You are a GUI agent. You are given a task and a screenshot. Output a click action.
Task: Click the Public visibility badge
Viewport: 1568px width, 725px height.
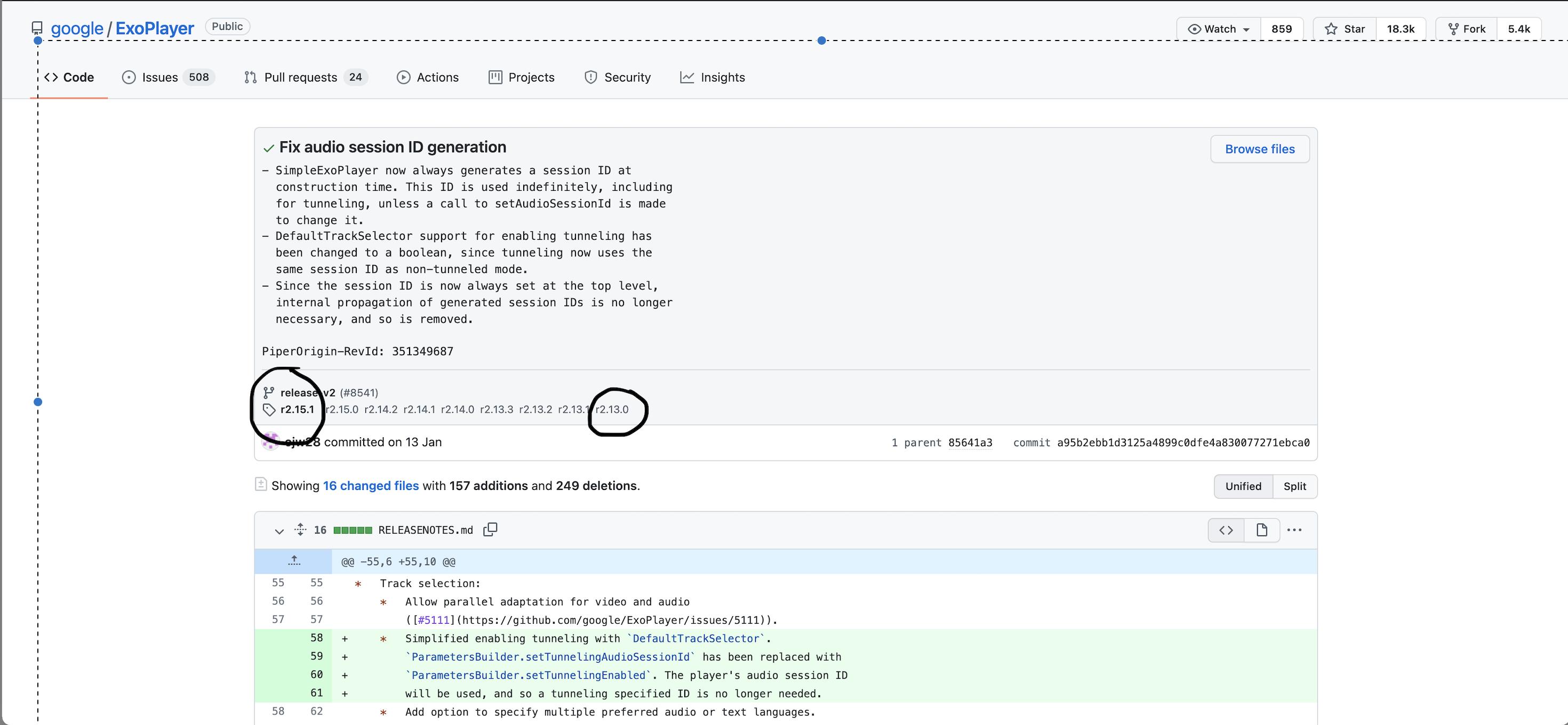click(x=227, y=26)
